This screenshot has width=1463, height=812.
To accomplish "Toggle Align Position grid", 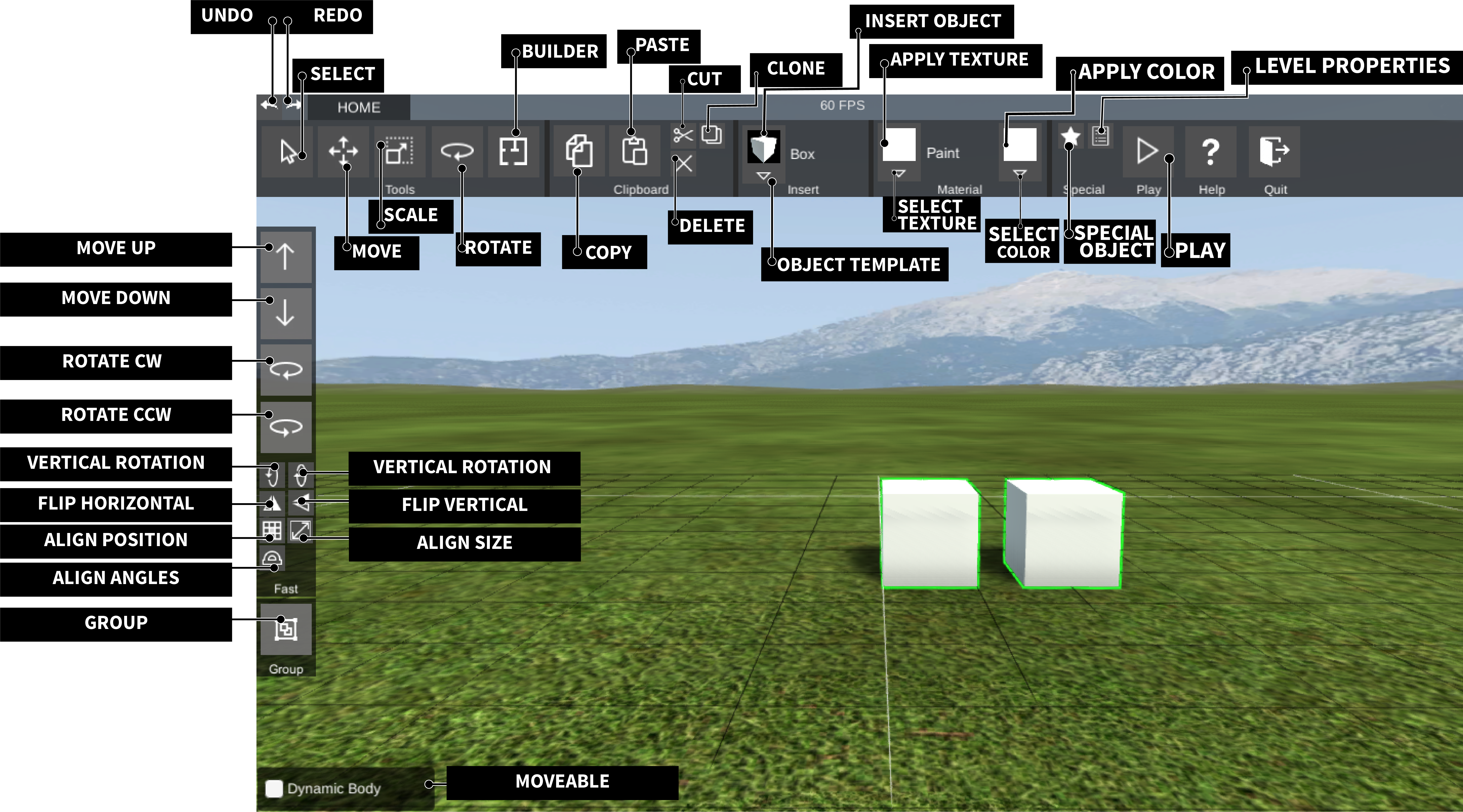I will click(x=272, y=531).
